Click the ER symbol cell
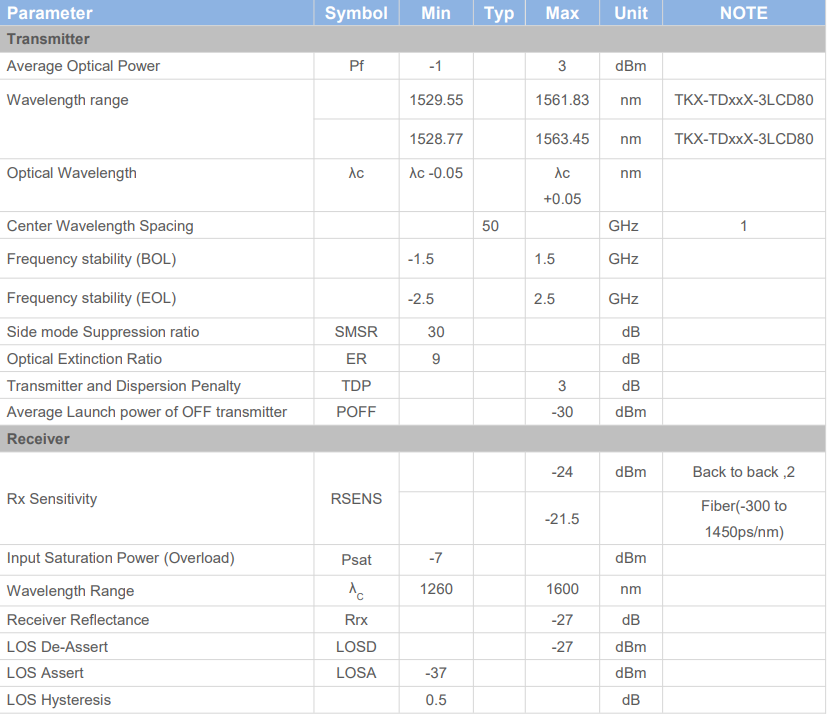The image size is (827, 716). (356, 359)
